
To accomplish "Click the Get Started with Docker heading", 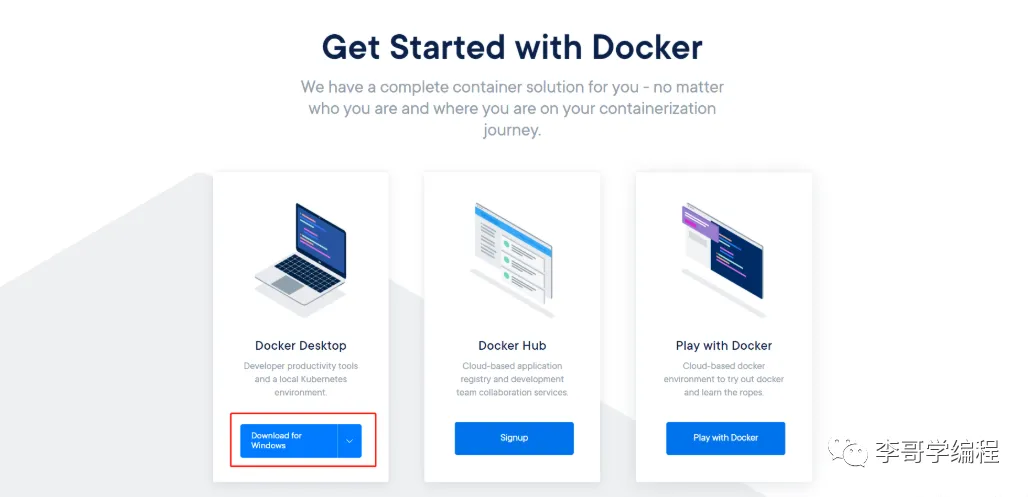I will pyautogui.click(x=512, y=47).
